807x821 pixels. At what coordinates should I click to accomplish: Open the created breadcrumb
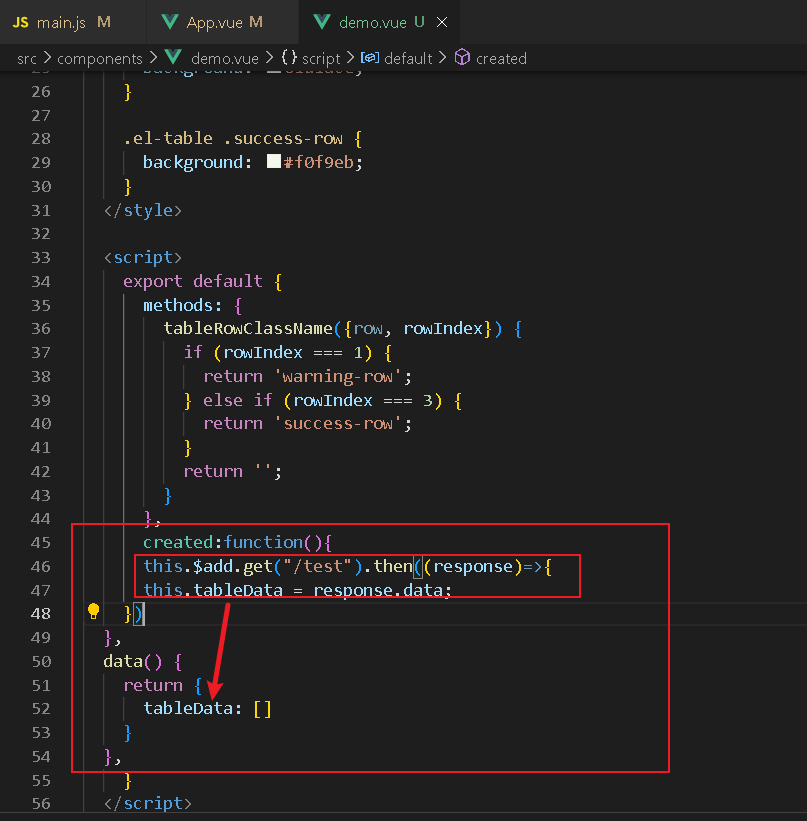[x=501, y=59]
